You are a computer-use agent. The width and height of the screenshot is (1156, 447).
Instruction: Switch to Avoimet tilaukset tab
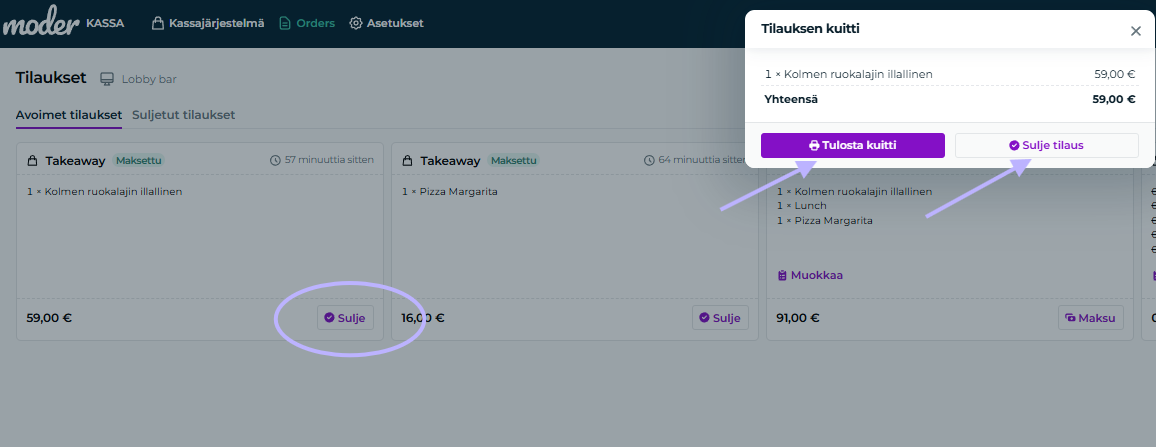pos(69,115)
